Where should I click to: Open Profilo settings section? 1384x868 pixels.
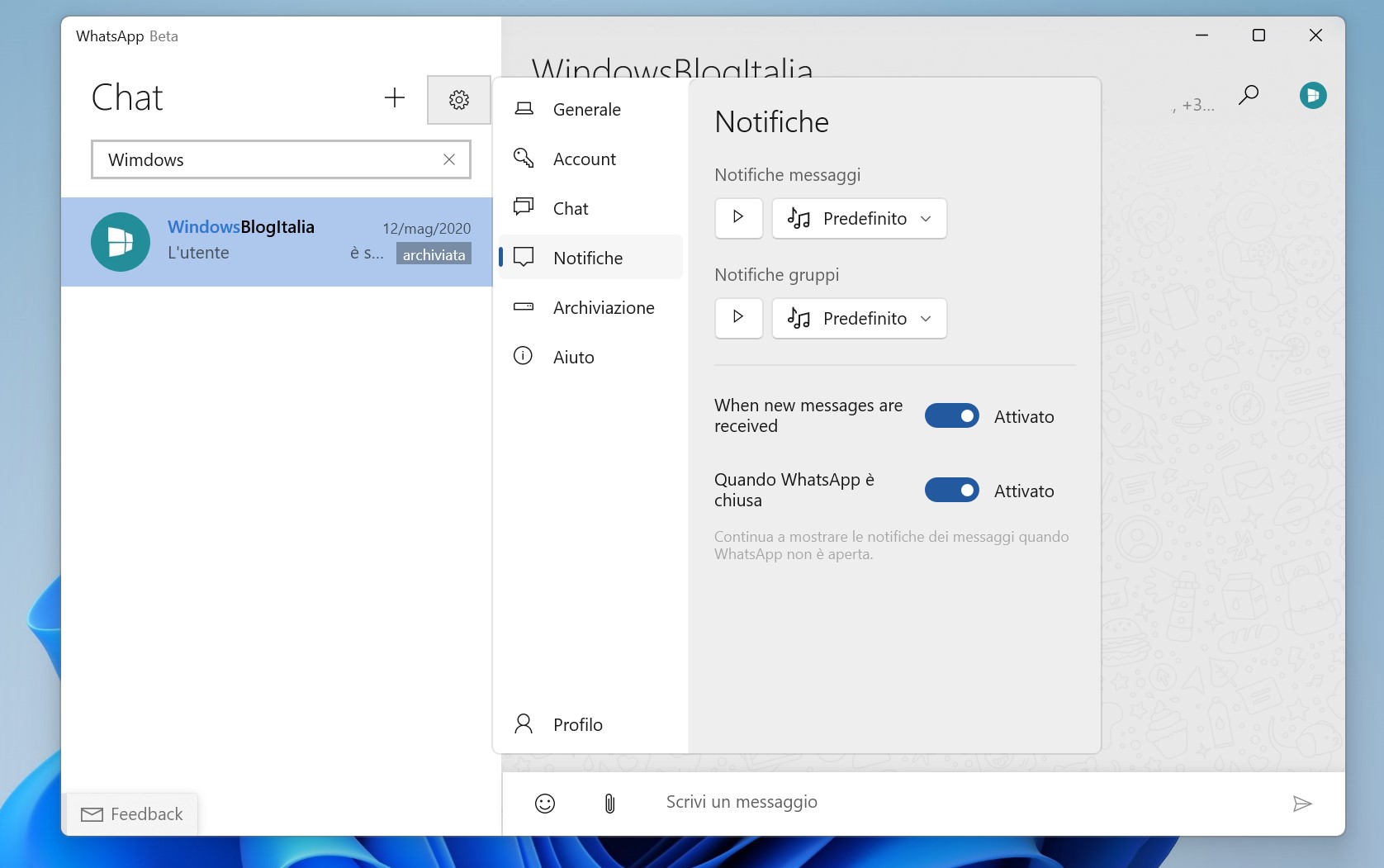(591, 724)
